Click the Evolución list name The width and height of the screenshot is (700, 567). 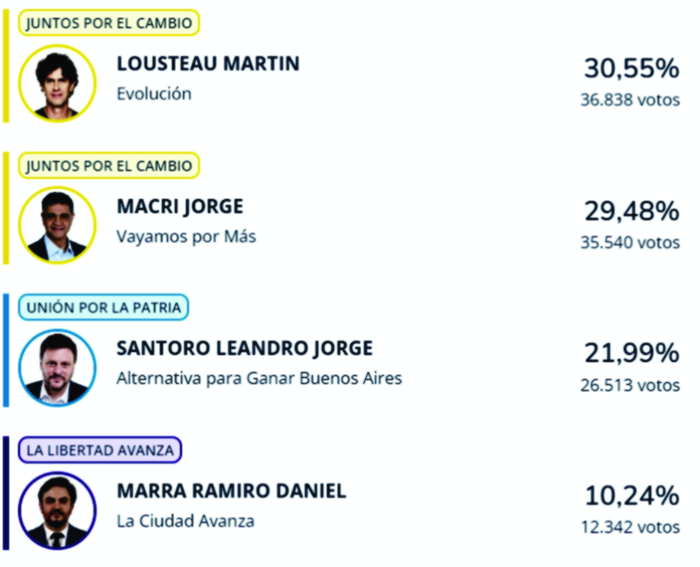pos(154,94)
